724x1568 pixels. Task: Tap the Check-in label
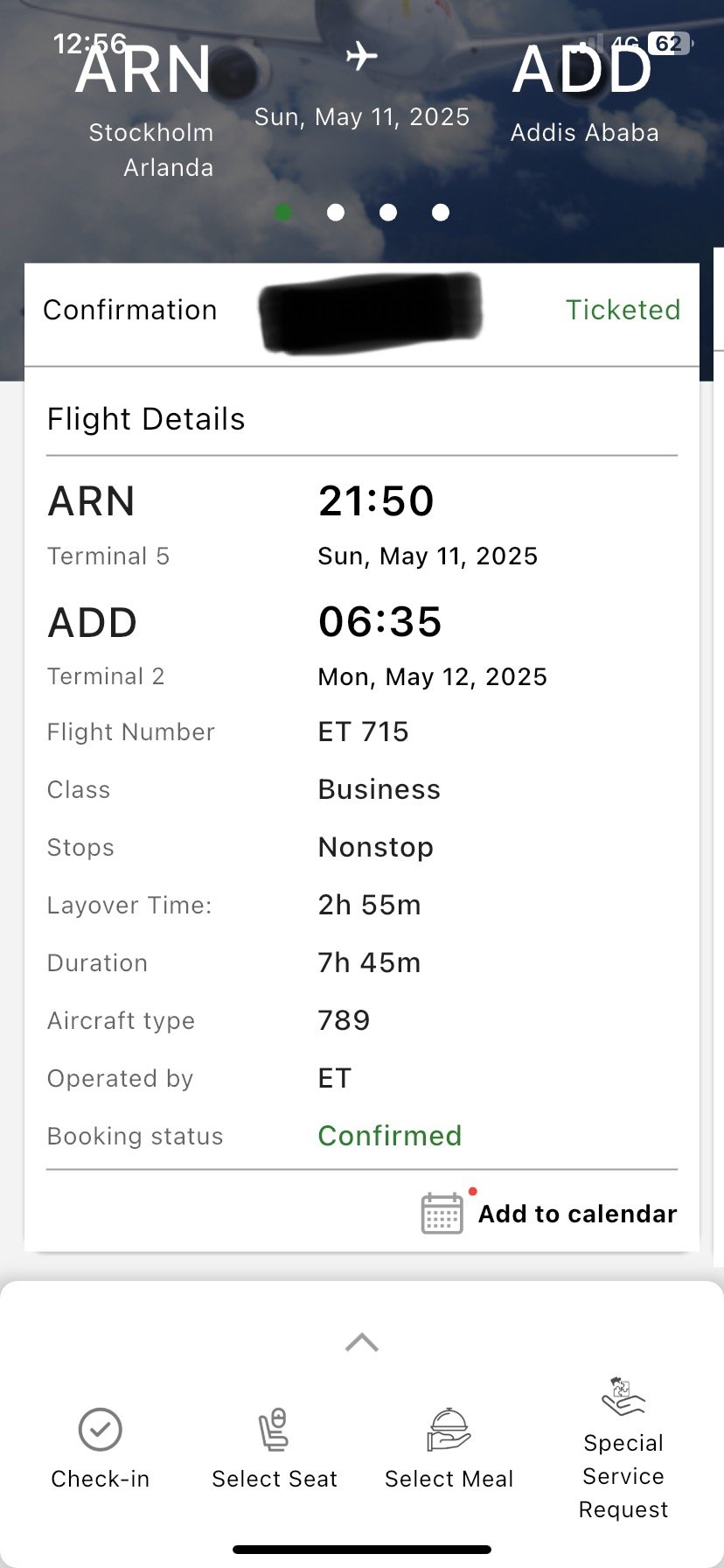101,1479
